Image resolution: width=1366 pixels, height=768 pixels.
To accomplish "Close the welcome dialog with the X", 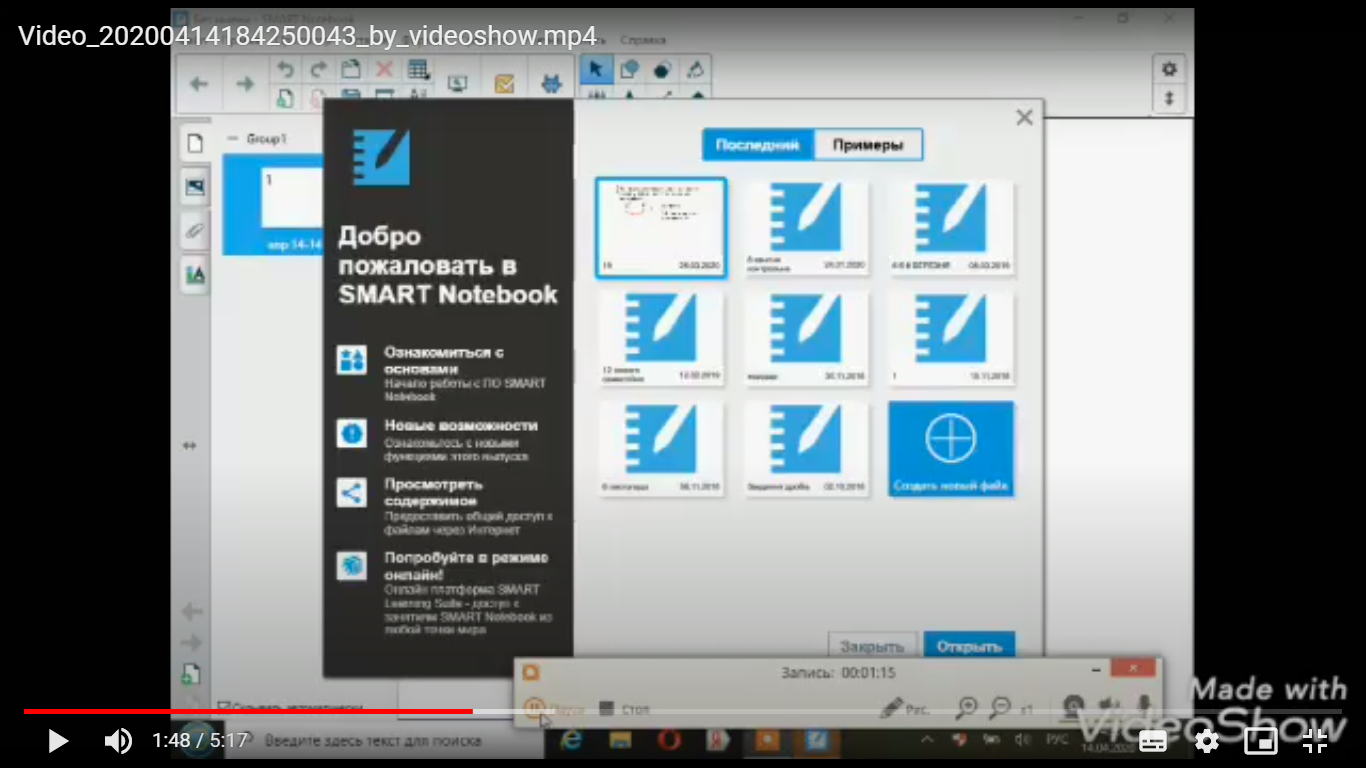I will click(x=1024, y=118).
